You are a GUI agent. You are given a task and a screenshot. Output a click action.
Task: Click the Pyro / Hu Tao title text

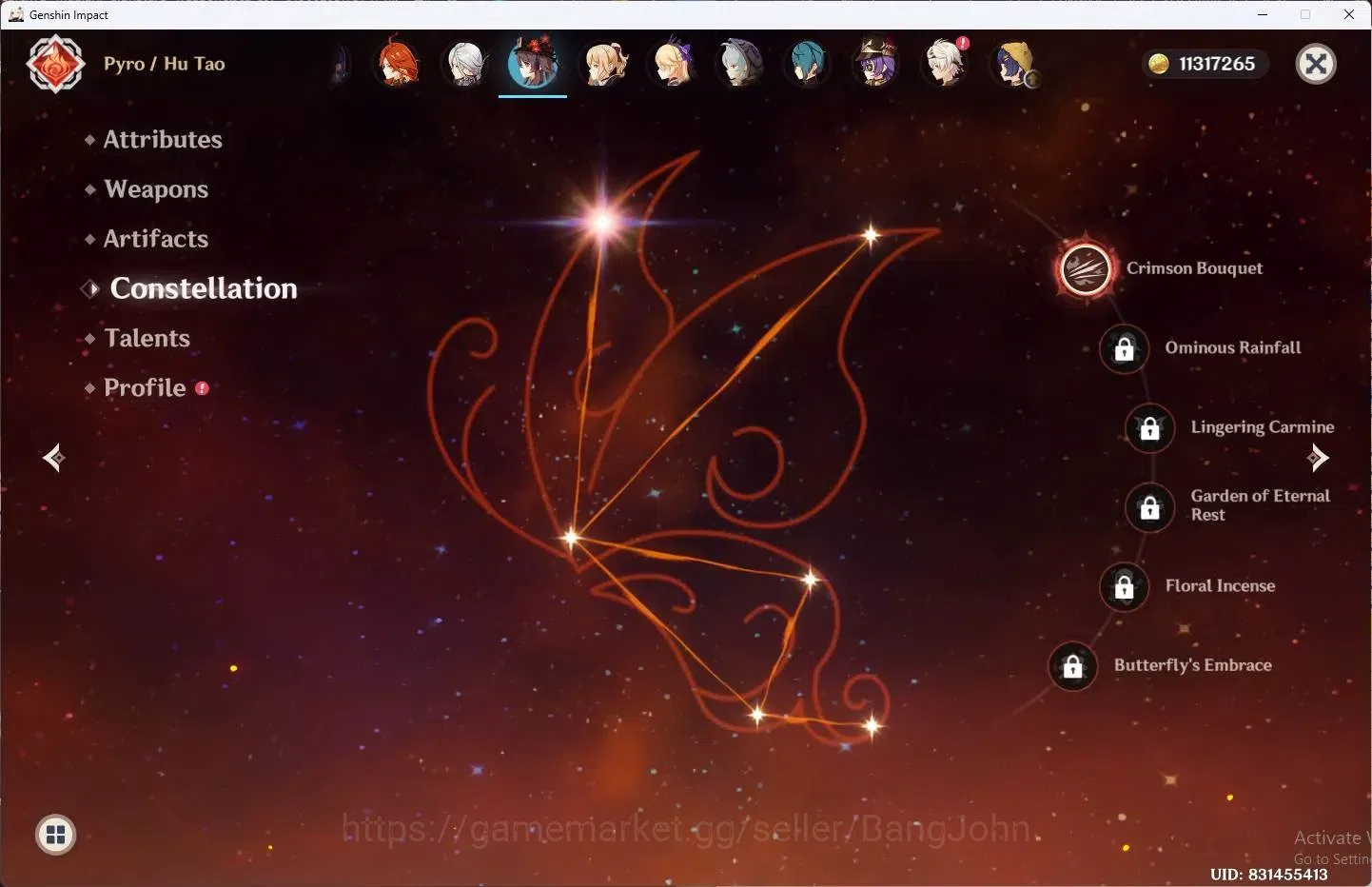165,64
